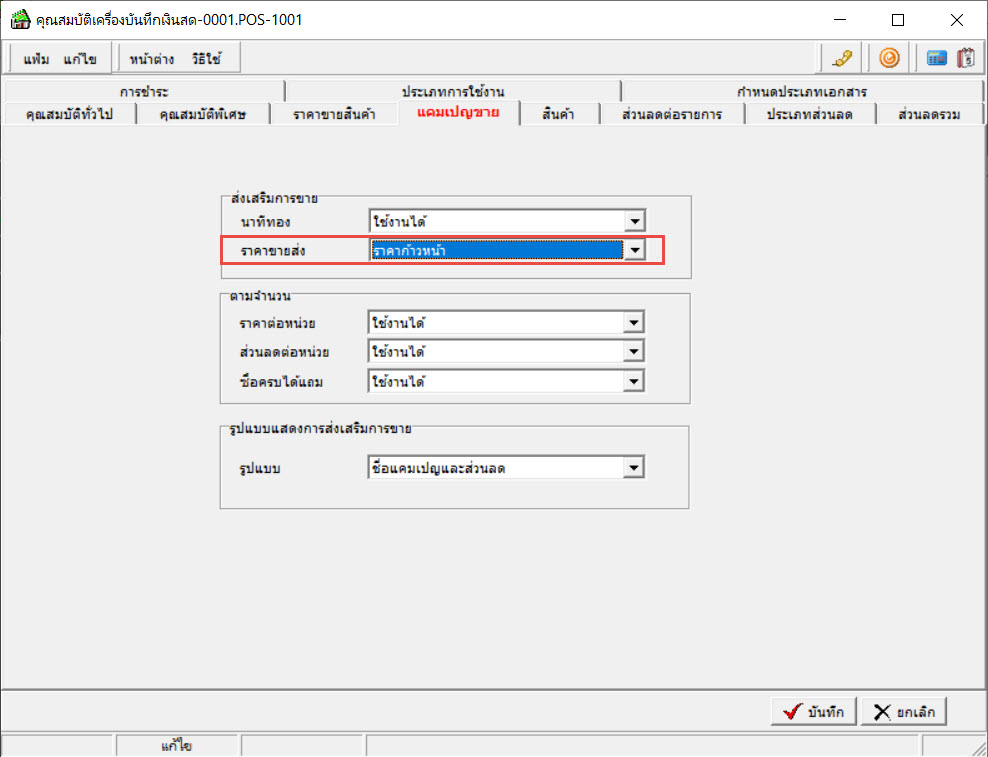
Task: Close the window with the X button
Action: point(956,20)
